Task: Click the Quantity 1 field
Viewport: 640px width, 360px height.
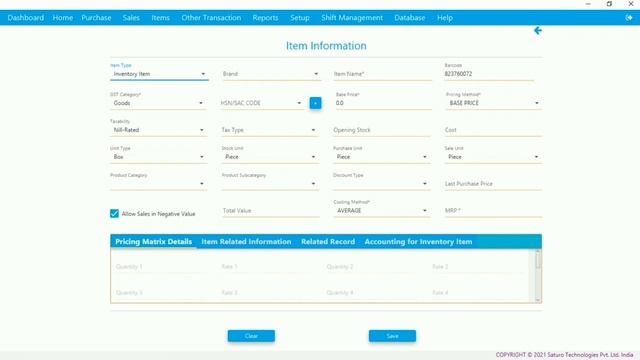Action: [162, 267]
